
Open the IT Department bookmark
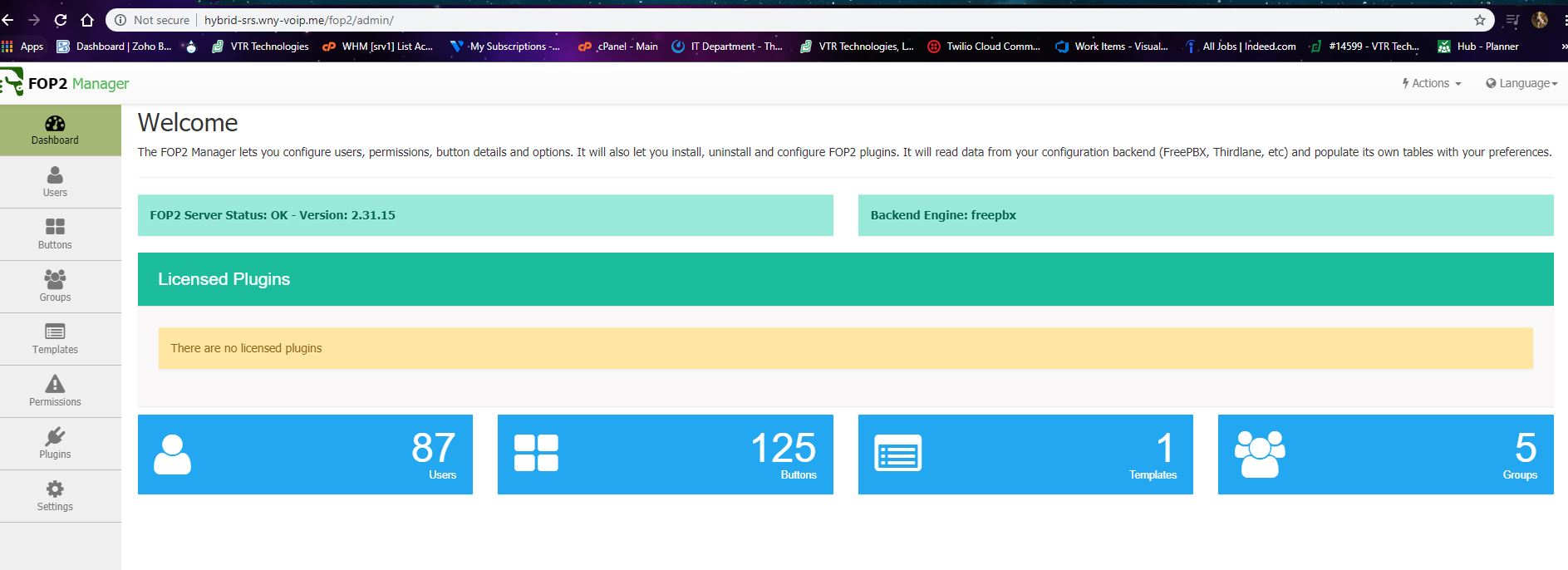coord(727,47)
